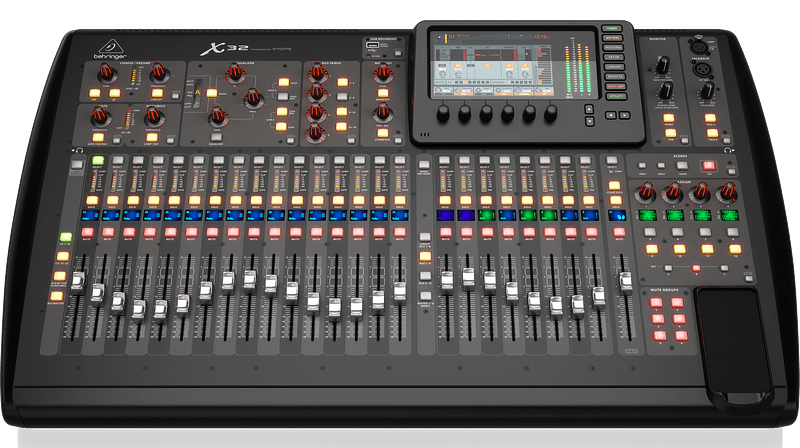Grab the Main fader cap
Viewport: 800px width, 448px height.
click(x=625, y=281)
